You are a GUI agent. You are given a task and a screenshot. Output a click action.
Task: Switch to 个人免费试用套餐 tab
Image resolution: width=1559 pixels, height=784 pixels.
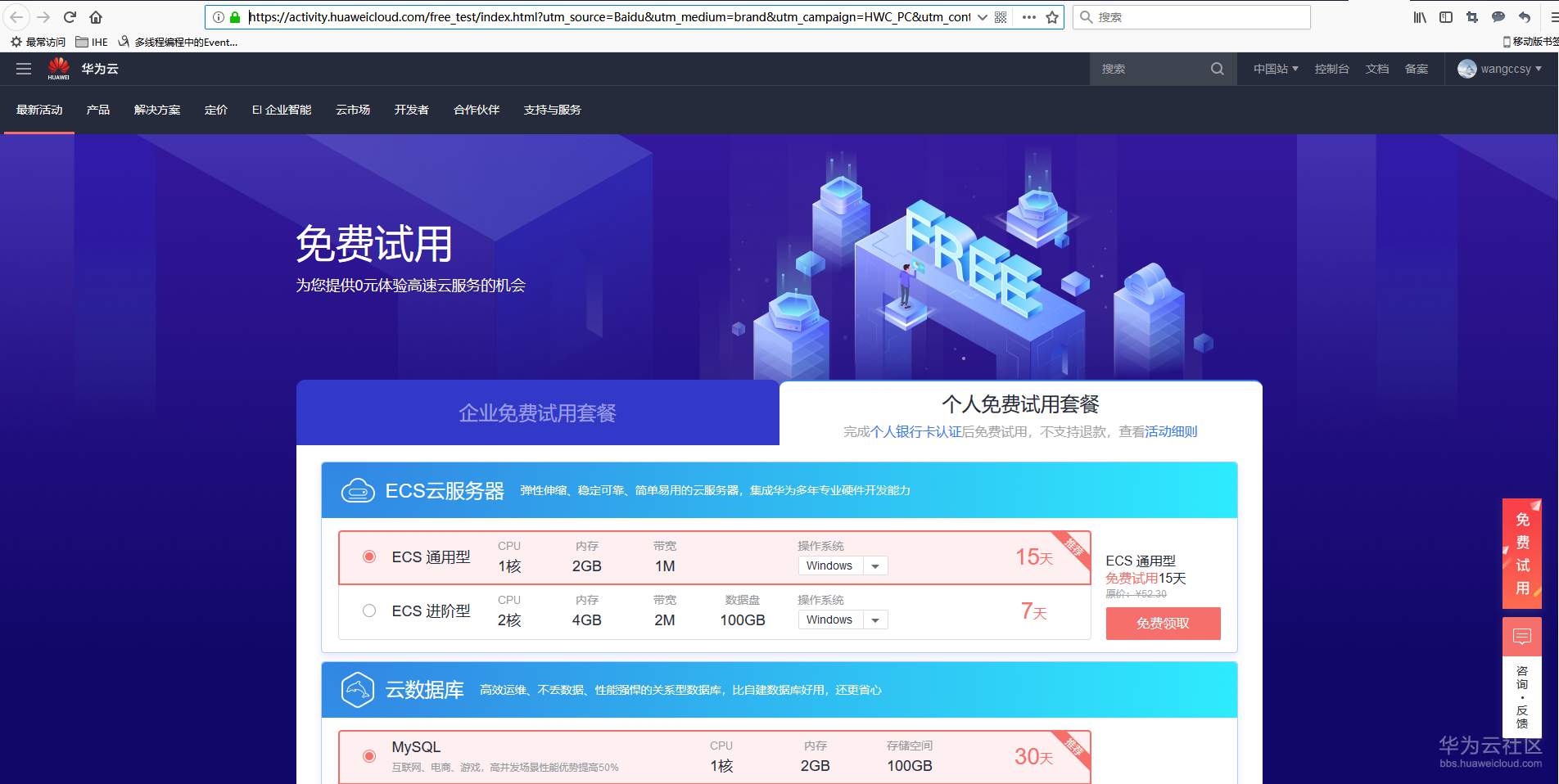[1020, 413]
